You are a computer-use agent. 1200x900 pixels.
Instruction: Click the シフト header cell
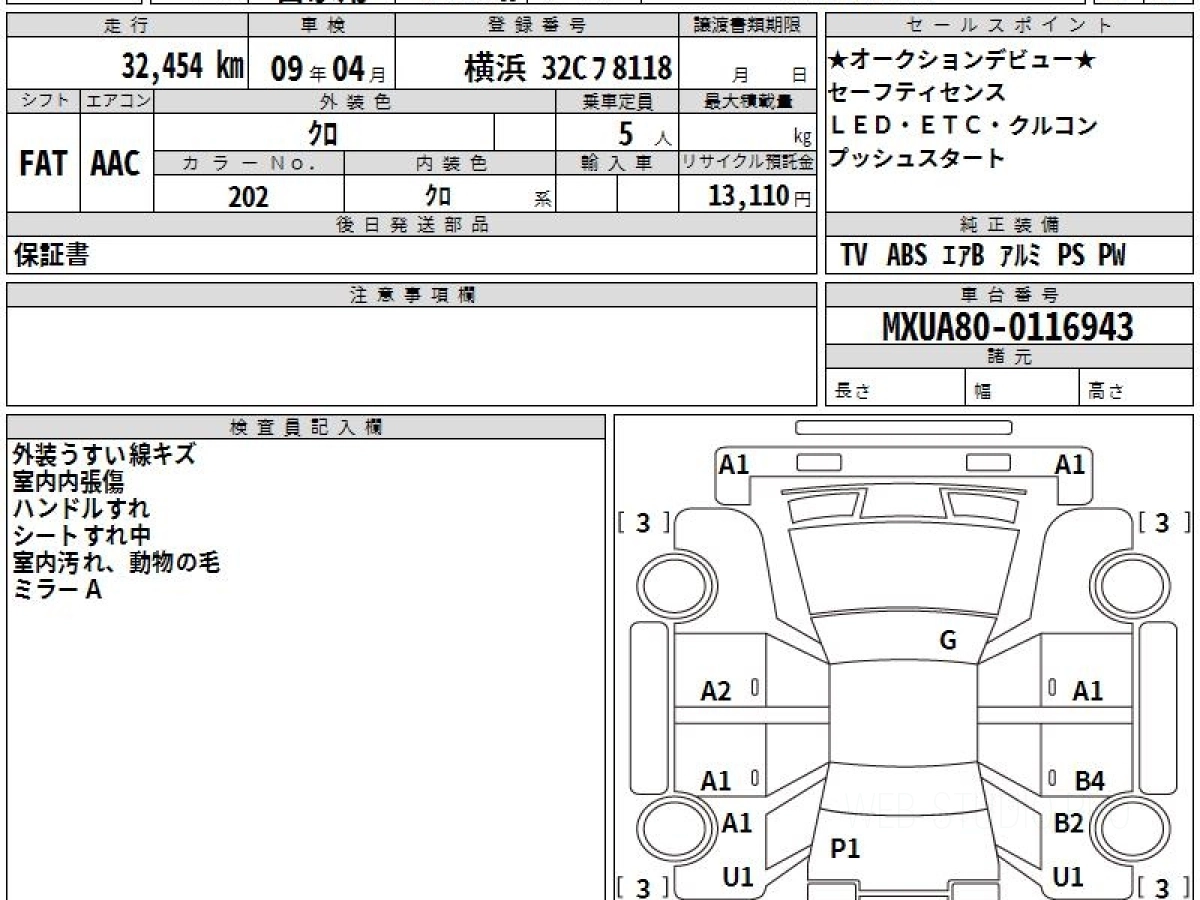pyautogui.click(x=43, y=100)
